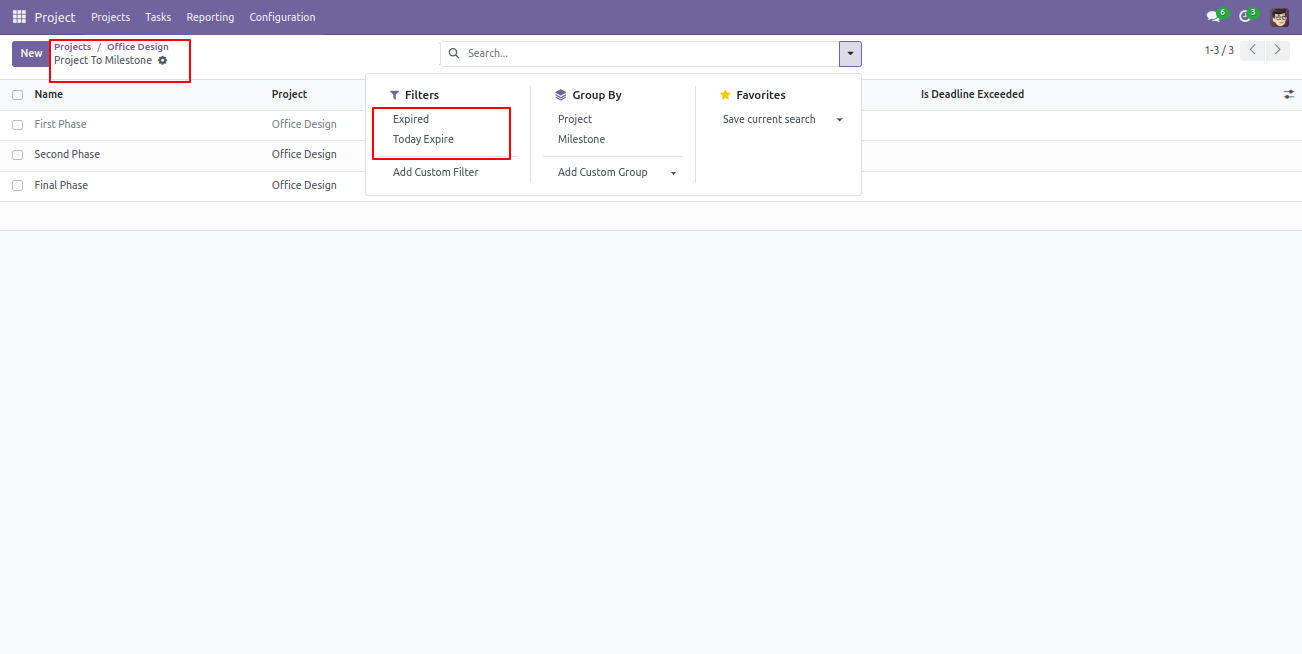Viewport: 1302px width, 654px height.
Task: Select the Final Phase row checkbox
Action: (x=17, y=186)
